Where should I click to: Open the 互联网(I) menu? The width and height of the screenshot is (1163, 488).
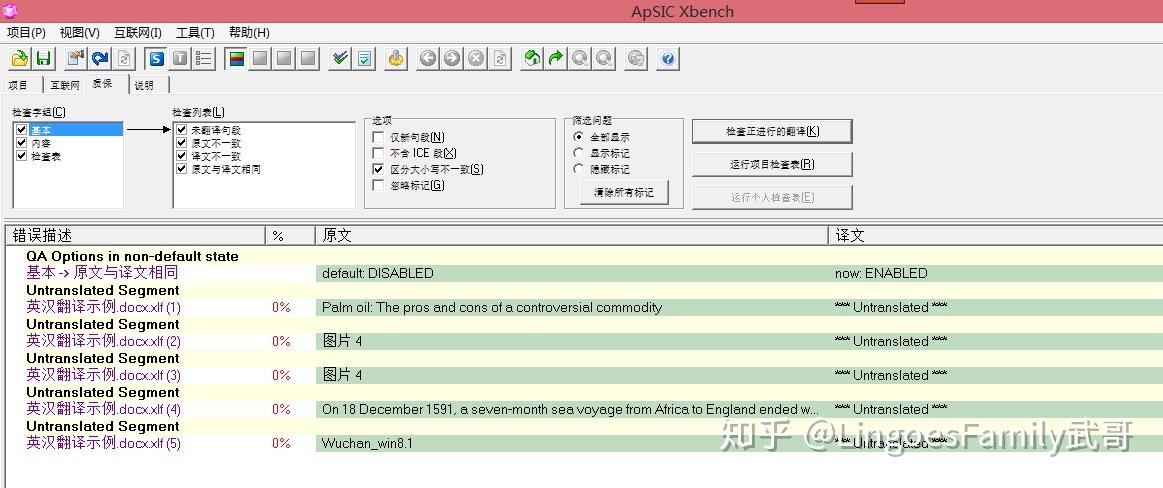click(x=137, y=33)
